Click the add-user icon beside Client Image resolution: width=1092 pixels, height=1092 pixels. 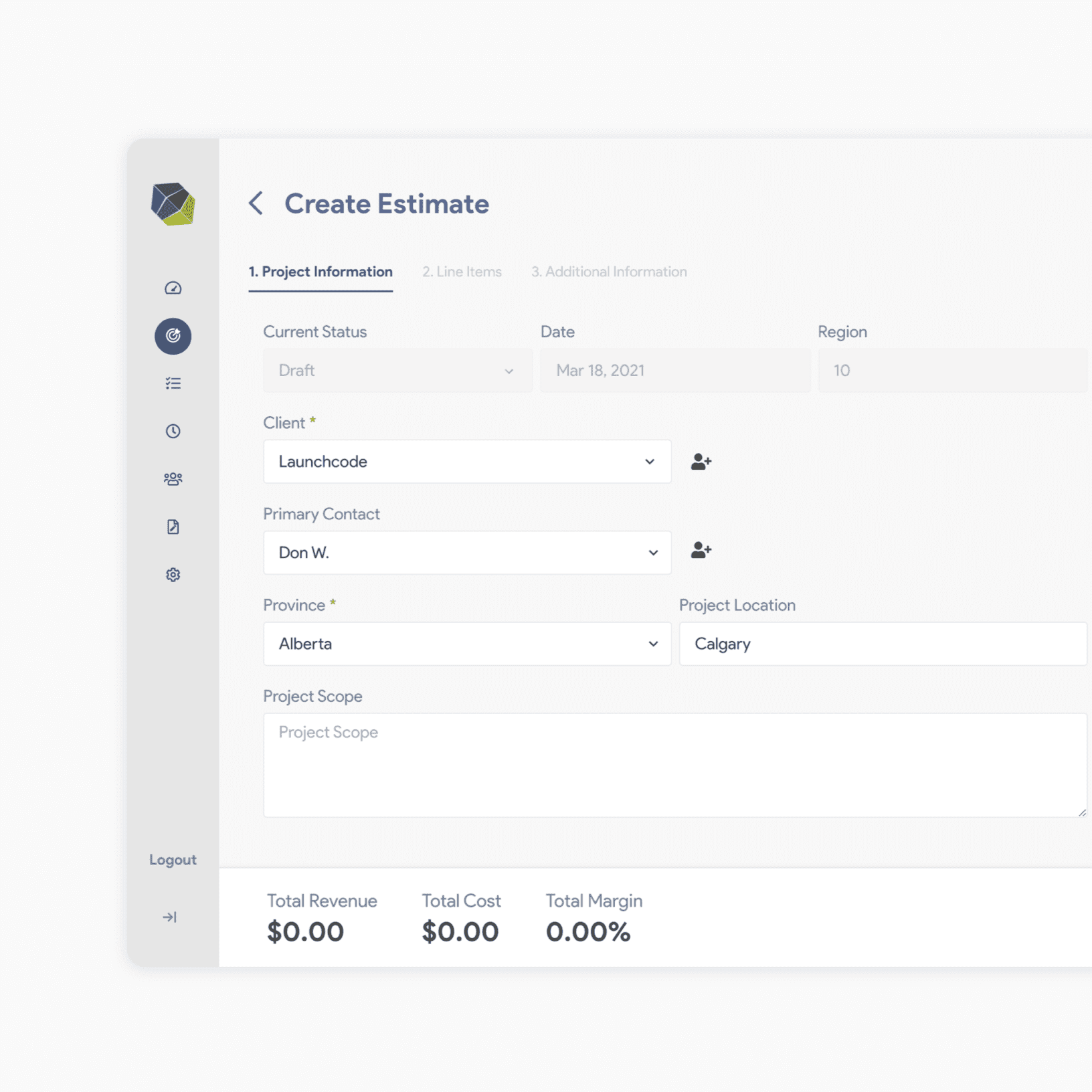coord(701,462)
